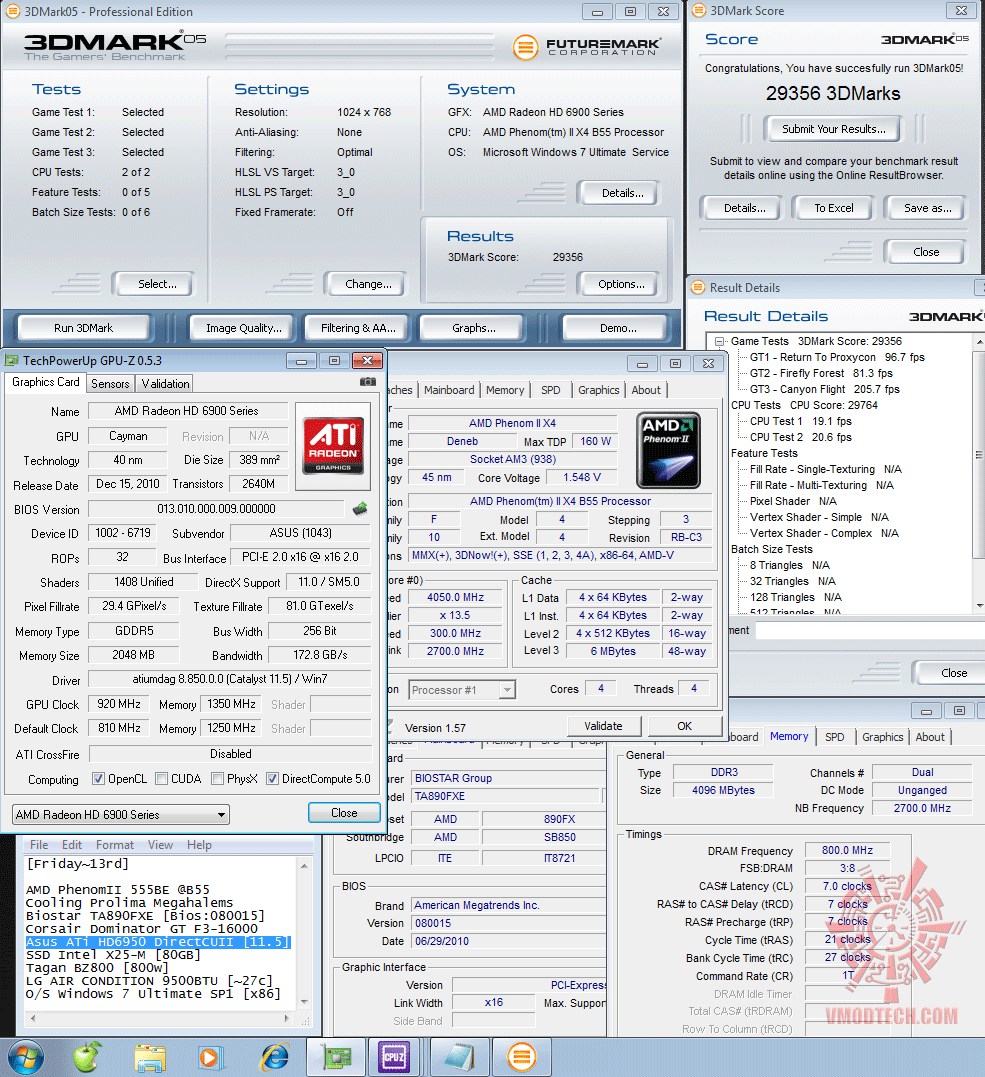Switch to CPU-Z taskbar icon
Viewport: 985px width, 1077px height.
pos(394,1058)
